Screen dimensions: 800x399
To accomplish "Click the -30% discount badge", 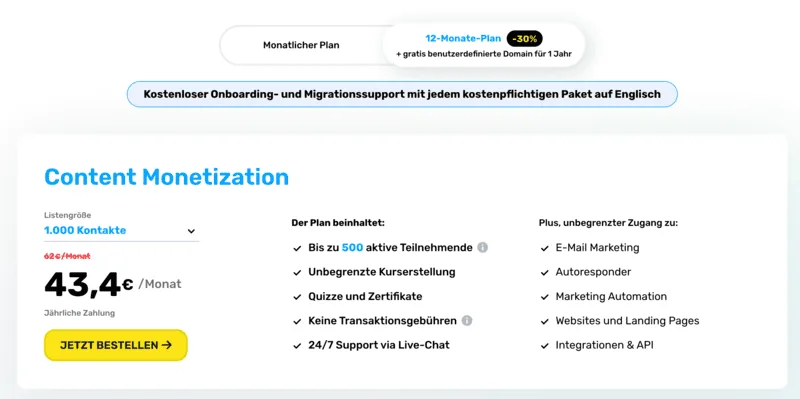I will click(524, 38).
